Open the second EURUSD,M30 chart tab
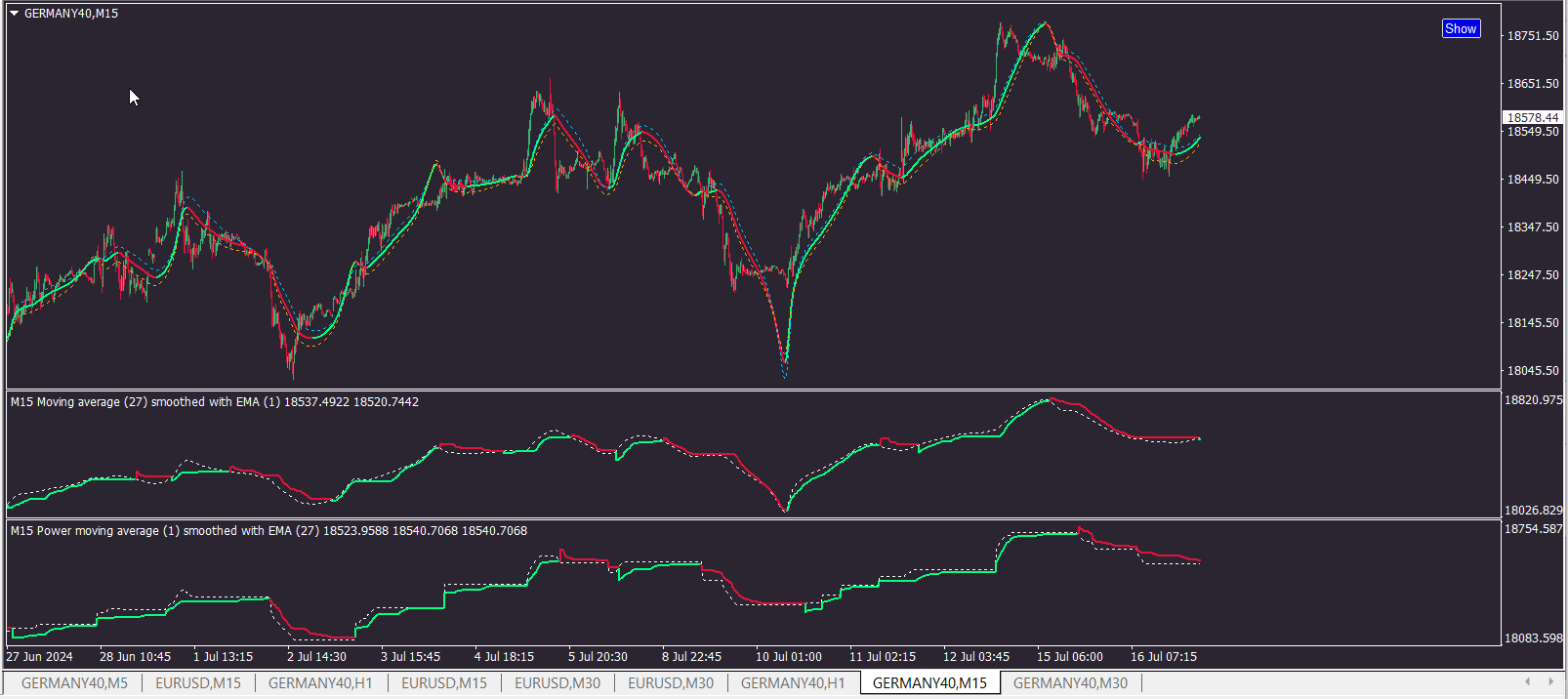 [671, 683]
